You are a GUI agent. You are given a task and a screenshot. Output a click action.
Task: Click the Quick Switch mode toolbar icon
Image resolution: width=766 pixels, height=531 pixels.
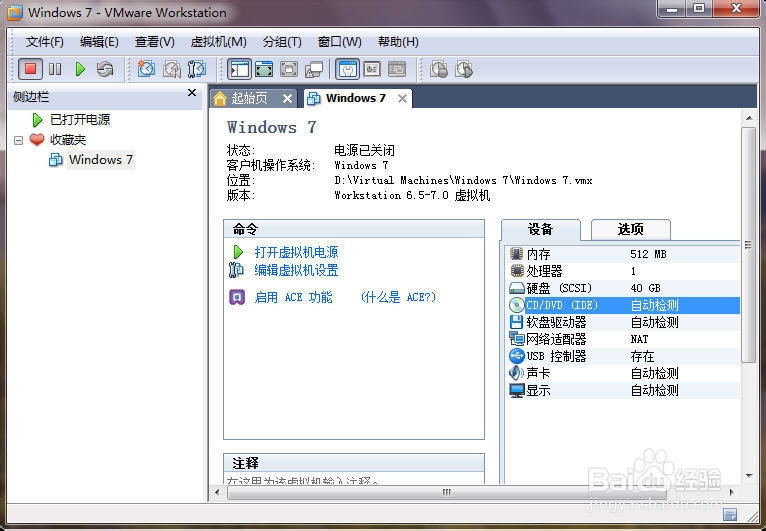(264, 69)
